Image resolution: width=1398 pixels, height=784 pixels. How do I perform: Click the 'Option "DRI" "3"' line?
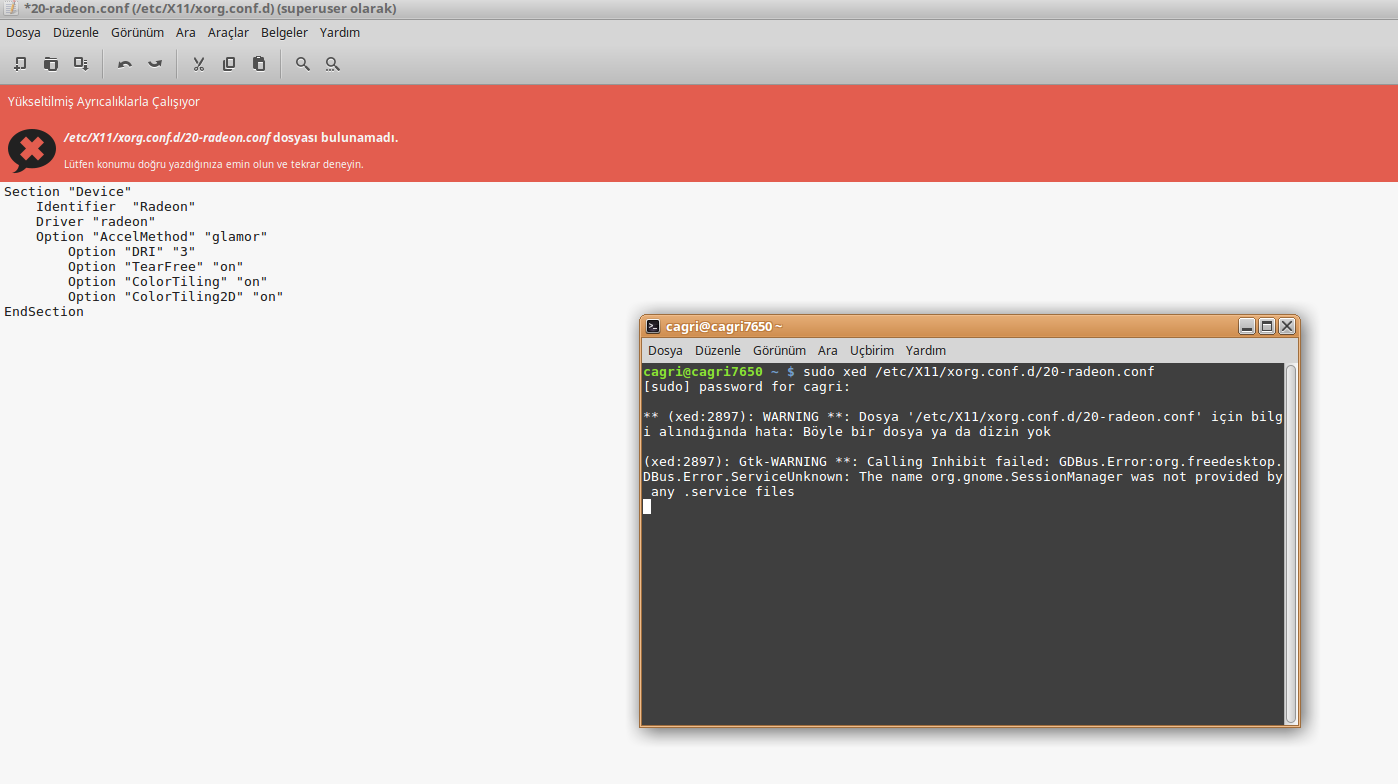[132, 251]
